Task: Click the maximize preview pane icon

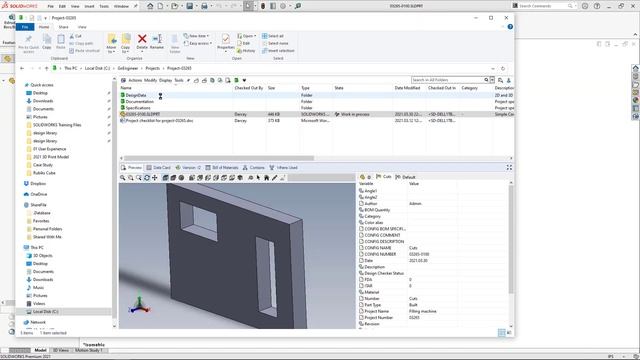Action: tap(509, 167)
